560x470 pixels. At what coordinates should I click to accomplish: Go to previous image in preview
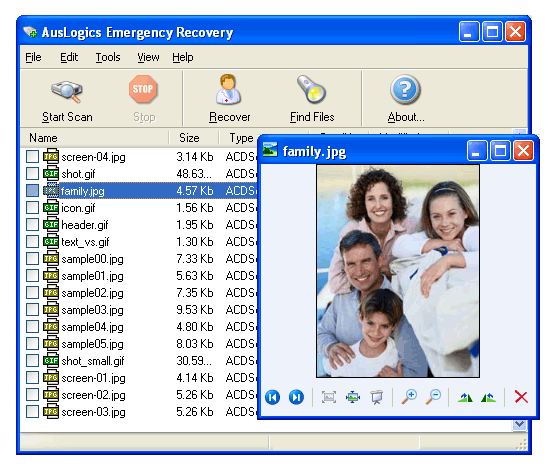coord(272,397)
